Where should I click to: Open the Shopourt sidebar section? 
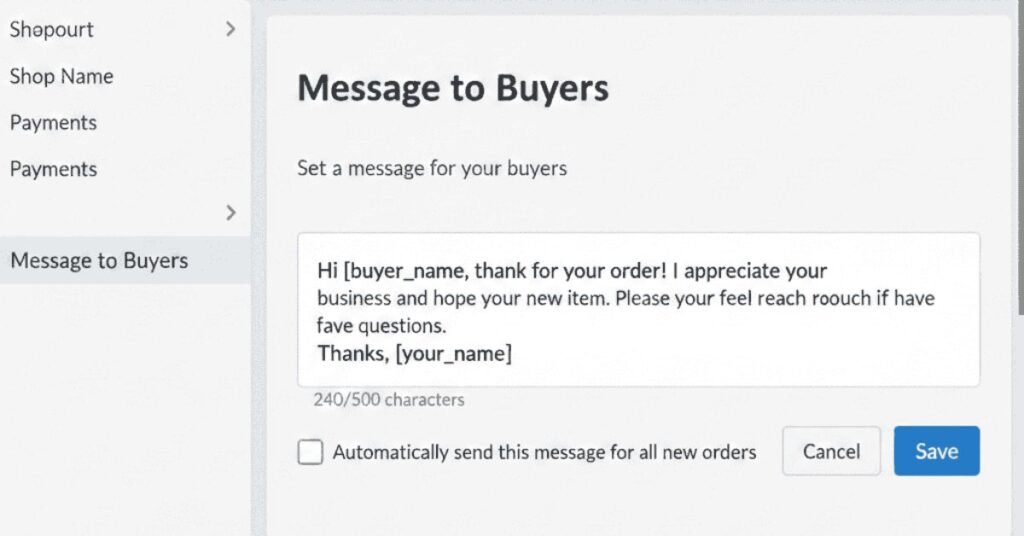[52, 30]
